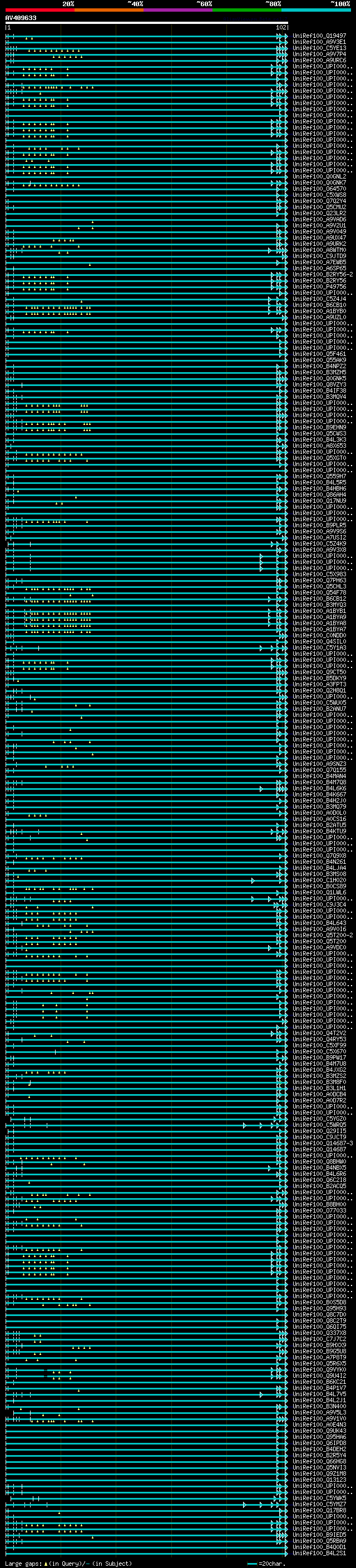Select hit label UniRef100_C9J3C4
Image resolution: width=356 pixels, height=1568 pixels.
[319, 904]
